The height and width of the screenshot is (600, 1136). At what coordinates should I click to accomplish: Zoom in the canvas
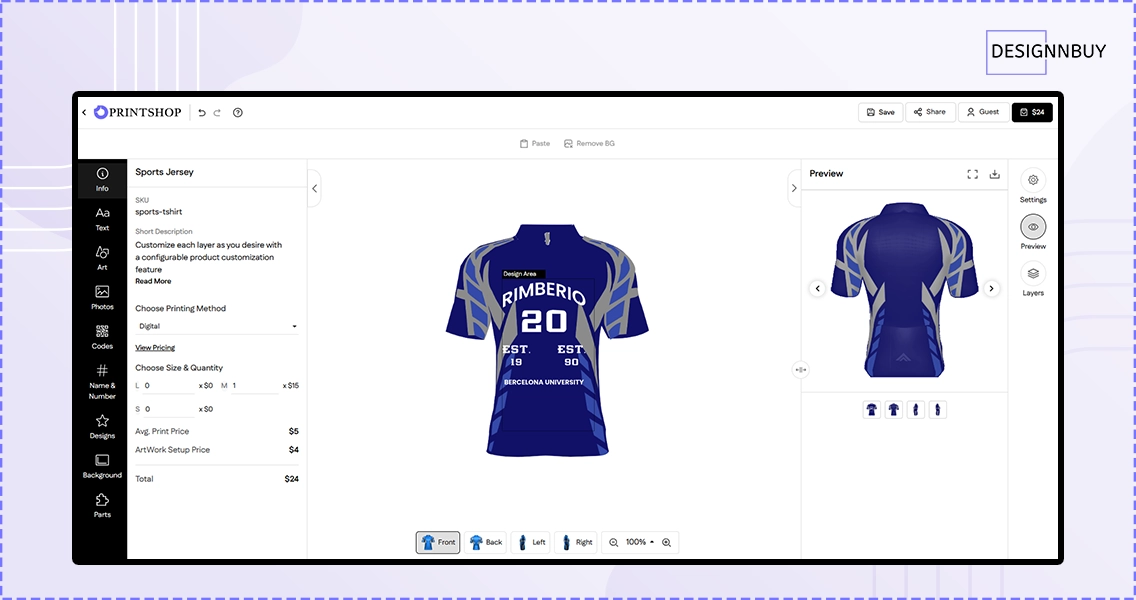point(667,543)
